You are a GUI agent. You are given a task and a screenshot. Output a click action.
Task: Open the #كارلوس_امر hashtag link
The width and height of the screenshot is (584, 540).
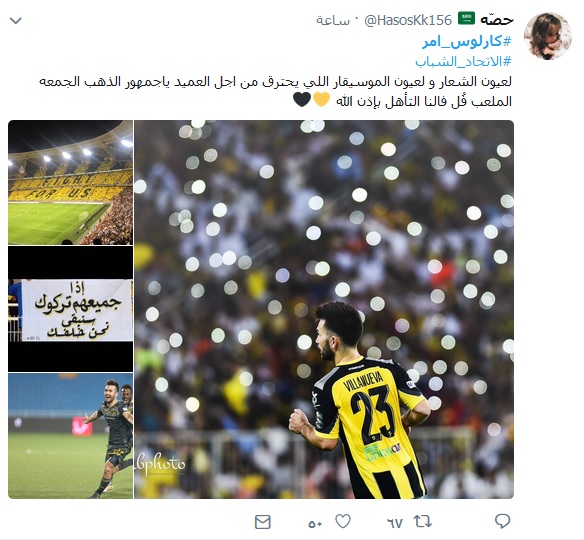coord(467,41)
